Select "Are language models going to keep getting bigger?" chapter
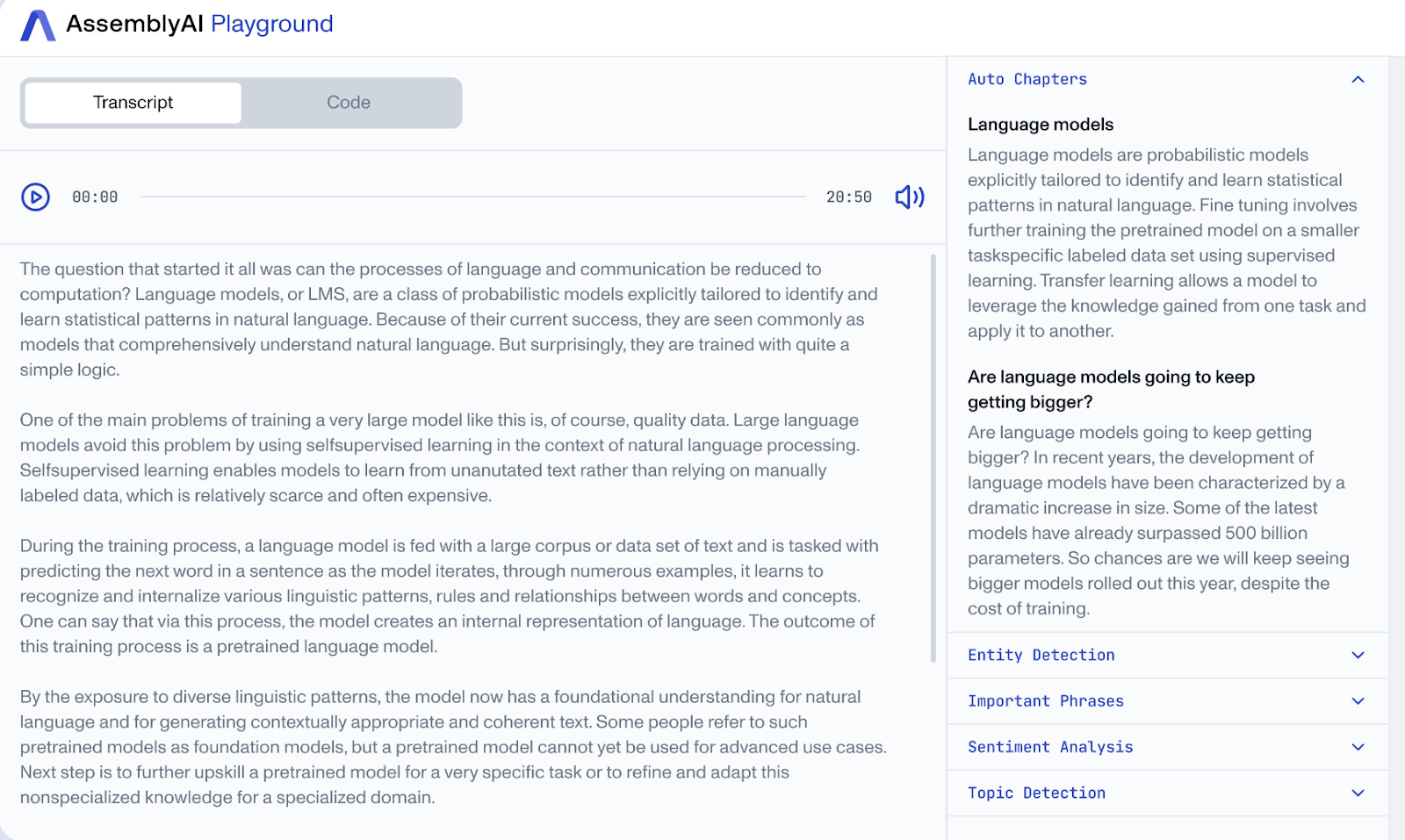1405x840 pixels. coord(1111,389)
